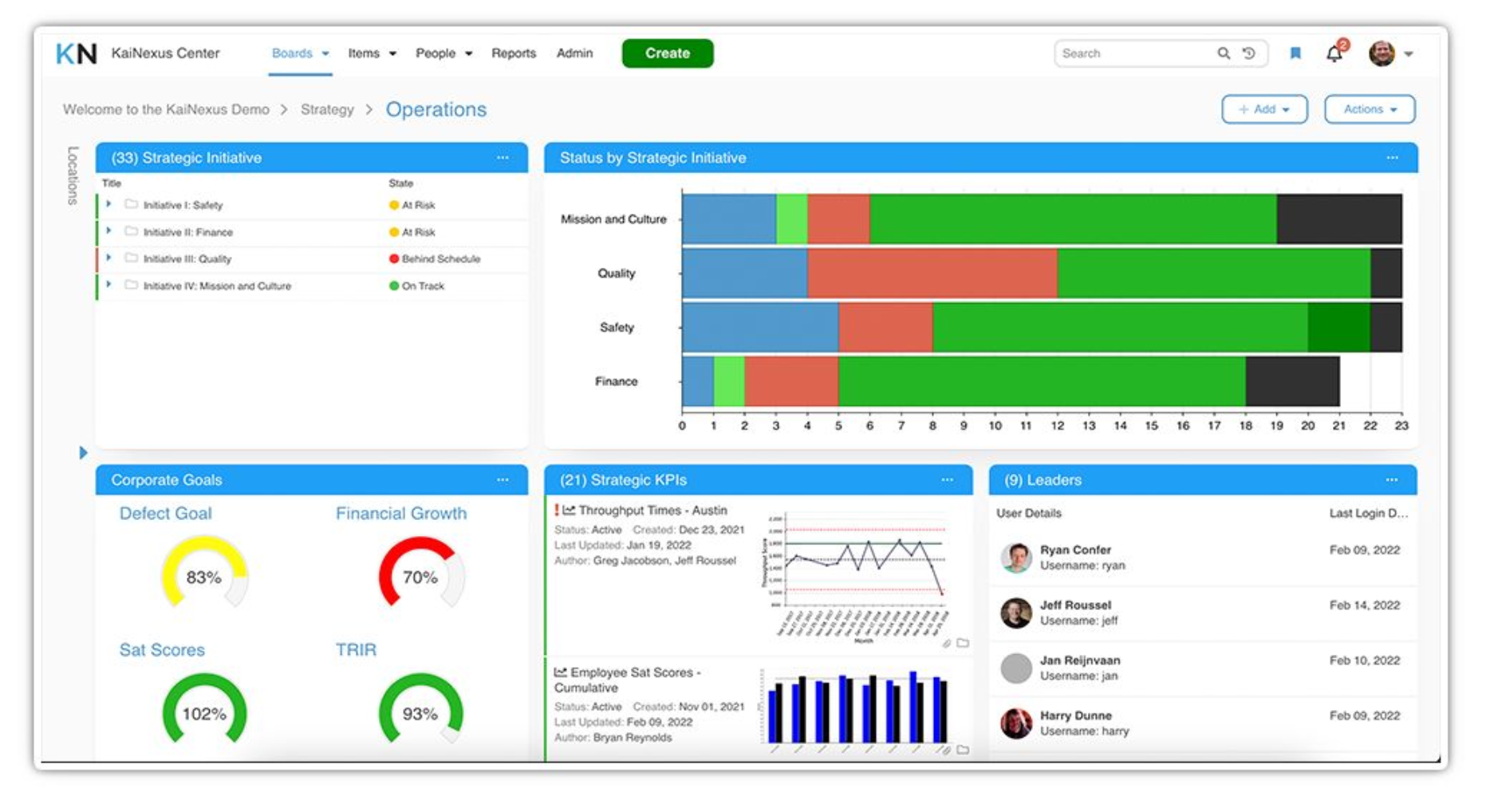Navigate to Strategy via the breadcrumb link
1490x812 pixels.
pyautogui.click(x=327, y=109)
